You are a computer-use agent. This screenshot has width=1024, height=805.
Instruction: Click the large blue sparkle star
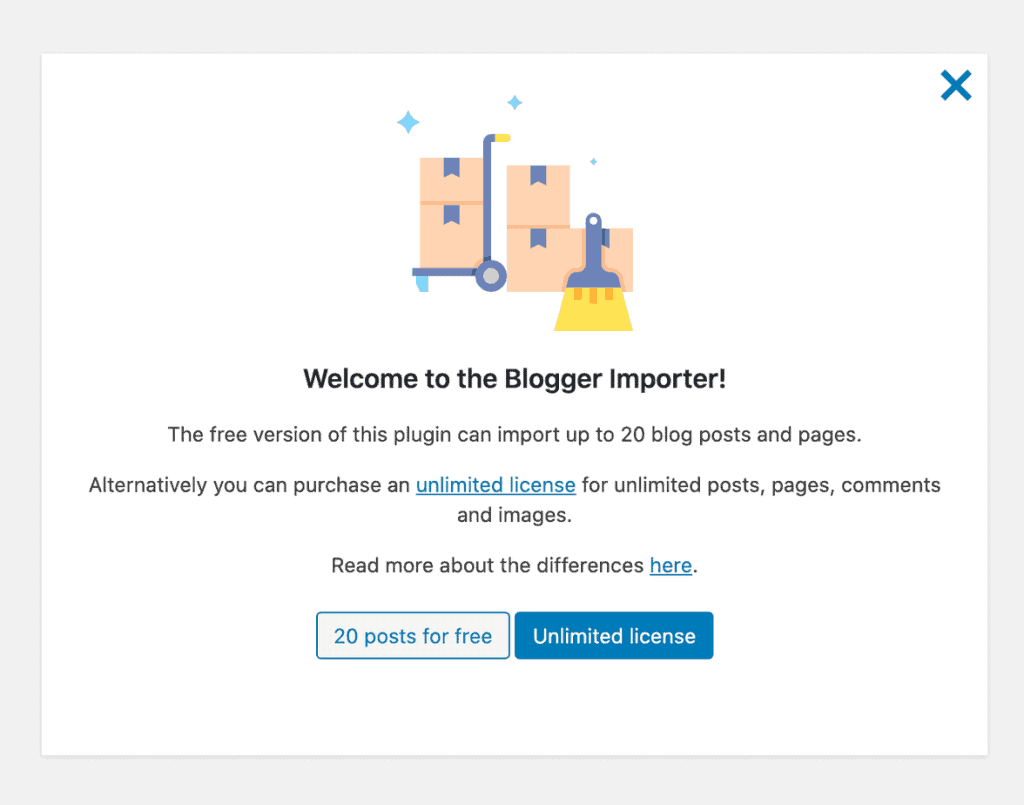click(x=408, y=122)
